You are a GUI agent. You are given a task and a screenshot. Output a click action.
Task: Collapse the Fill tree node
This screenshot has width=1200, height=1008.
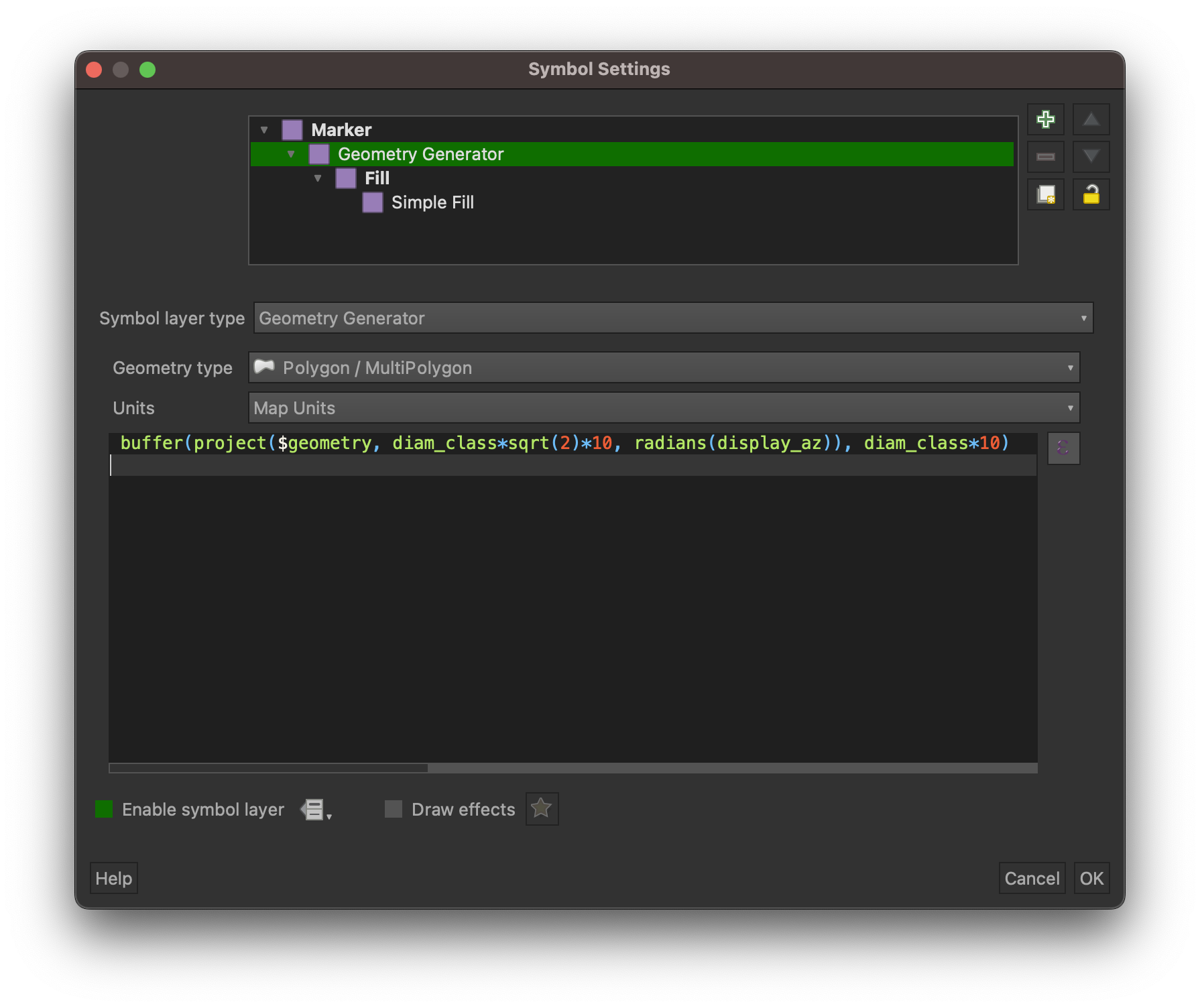click(318, 178)
